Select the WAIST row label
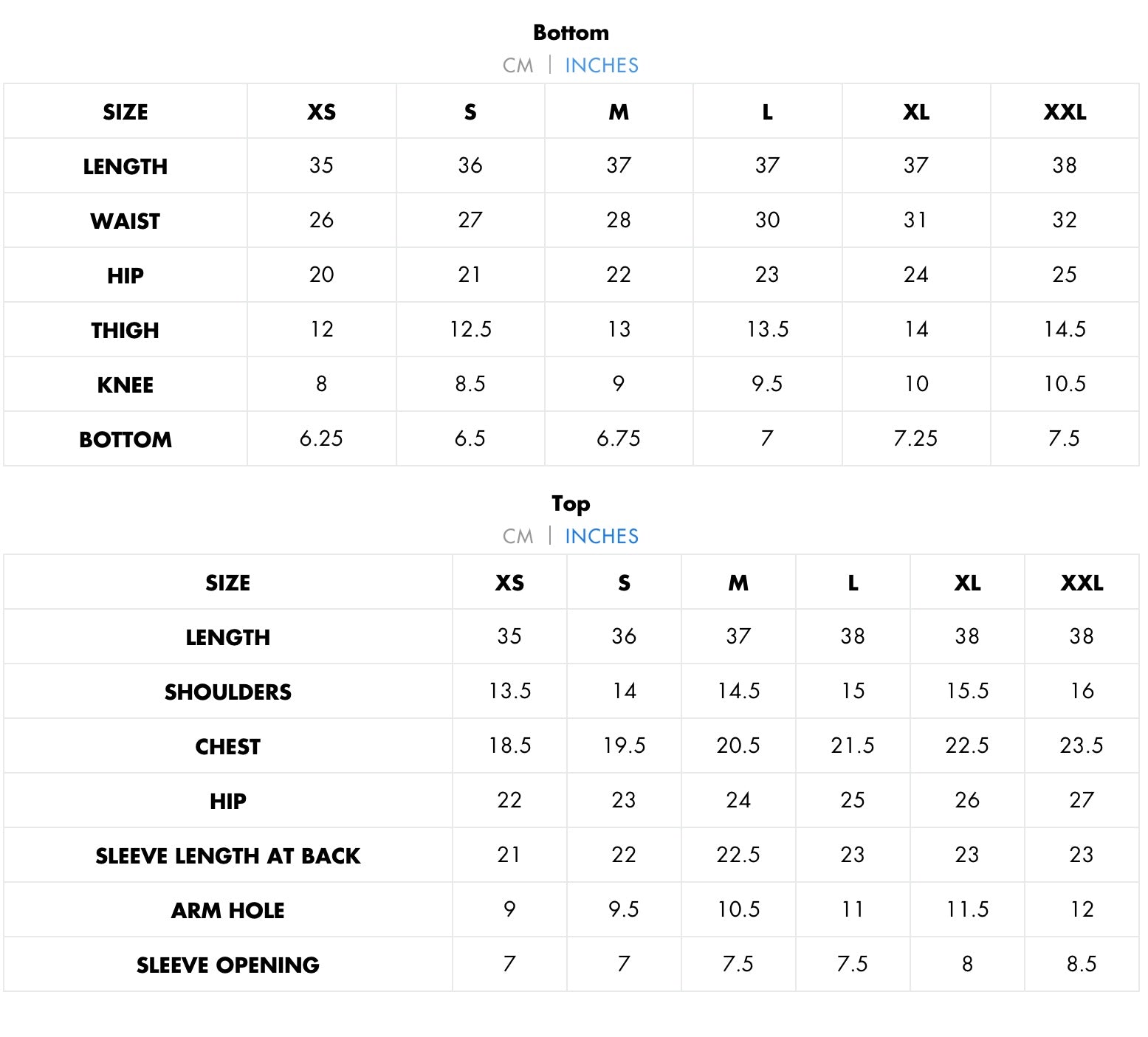 (125, 221)
